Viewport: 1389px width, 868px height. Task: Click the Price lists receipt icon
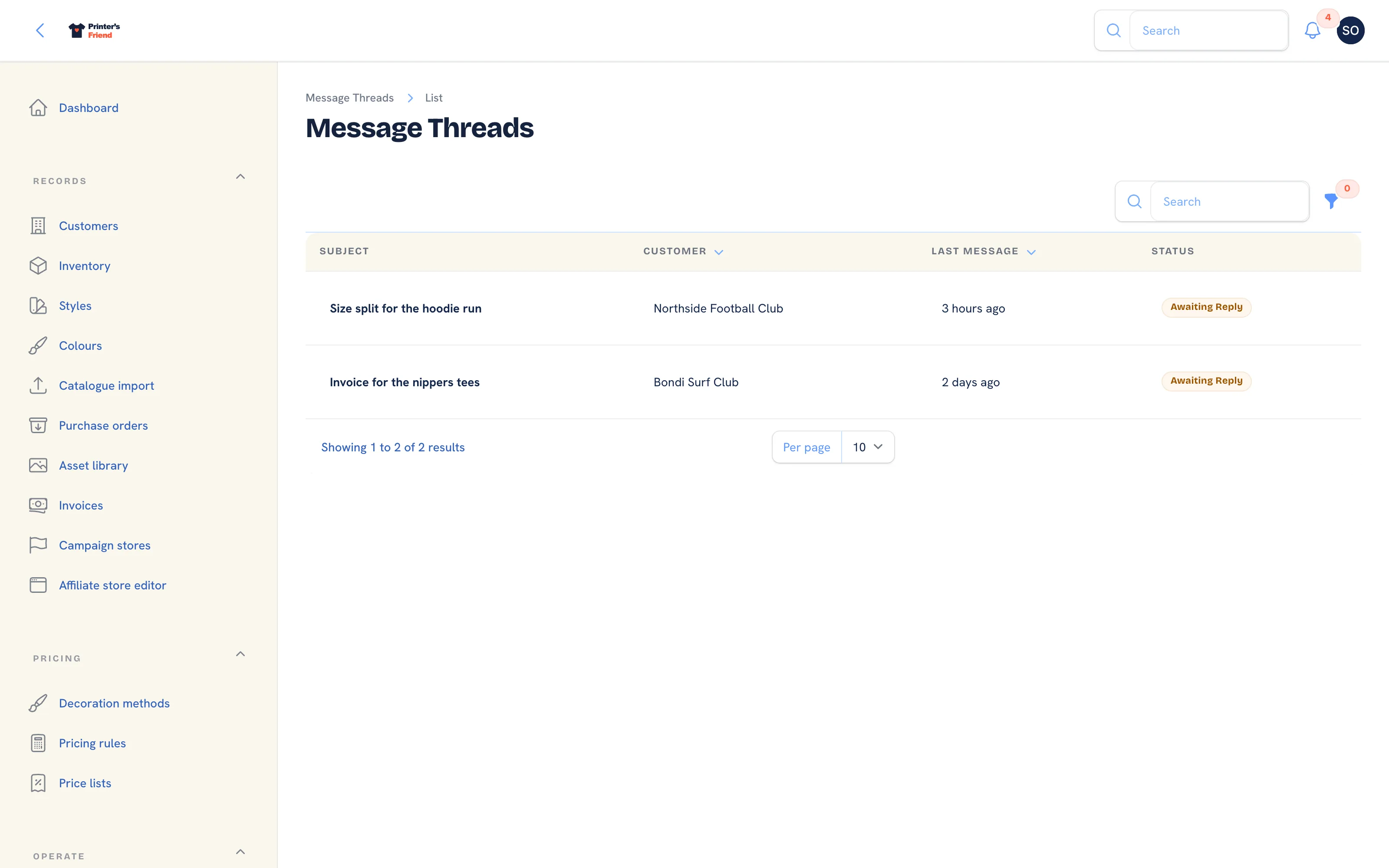(38, 783)
